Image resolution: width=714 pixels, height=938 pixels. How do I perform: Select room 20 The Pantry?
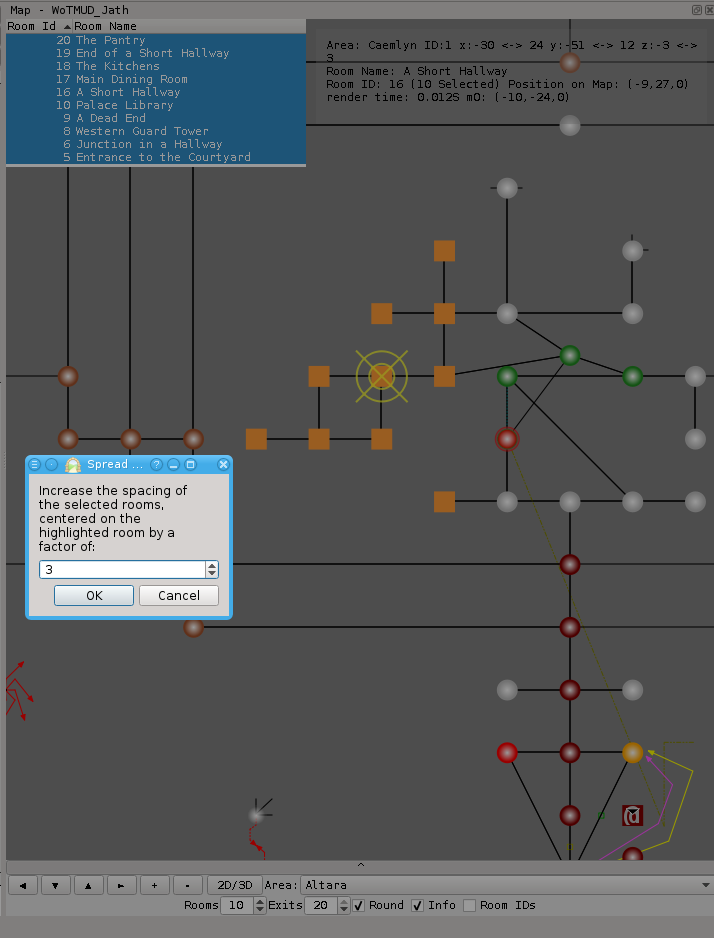pos(155,40)
